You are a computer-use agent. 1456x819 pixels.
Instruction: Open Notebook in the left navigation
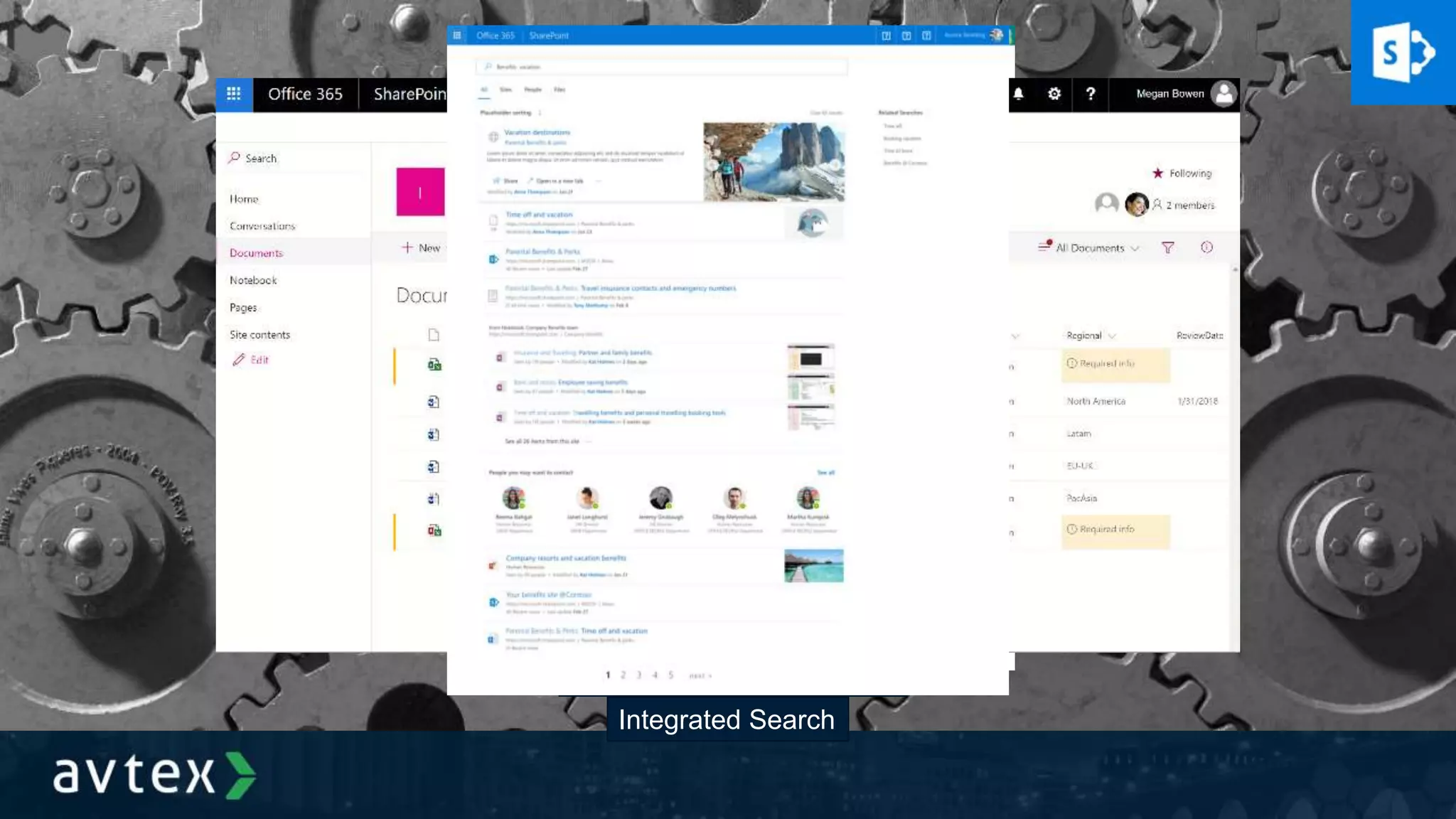253,280
